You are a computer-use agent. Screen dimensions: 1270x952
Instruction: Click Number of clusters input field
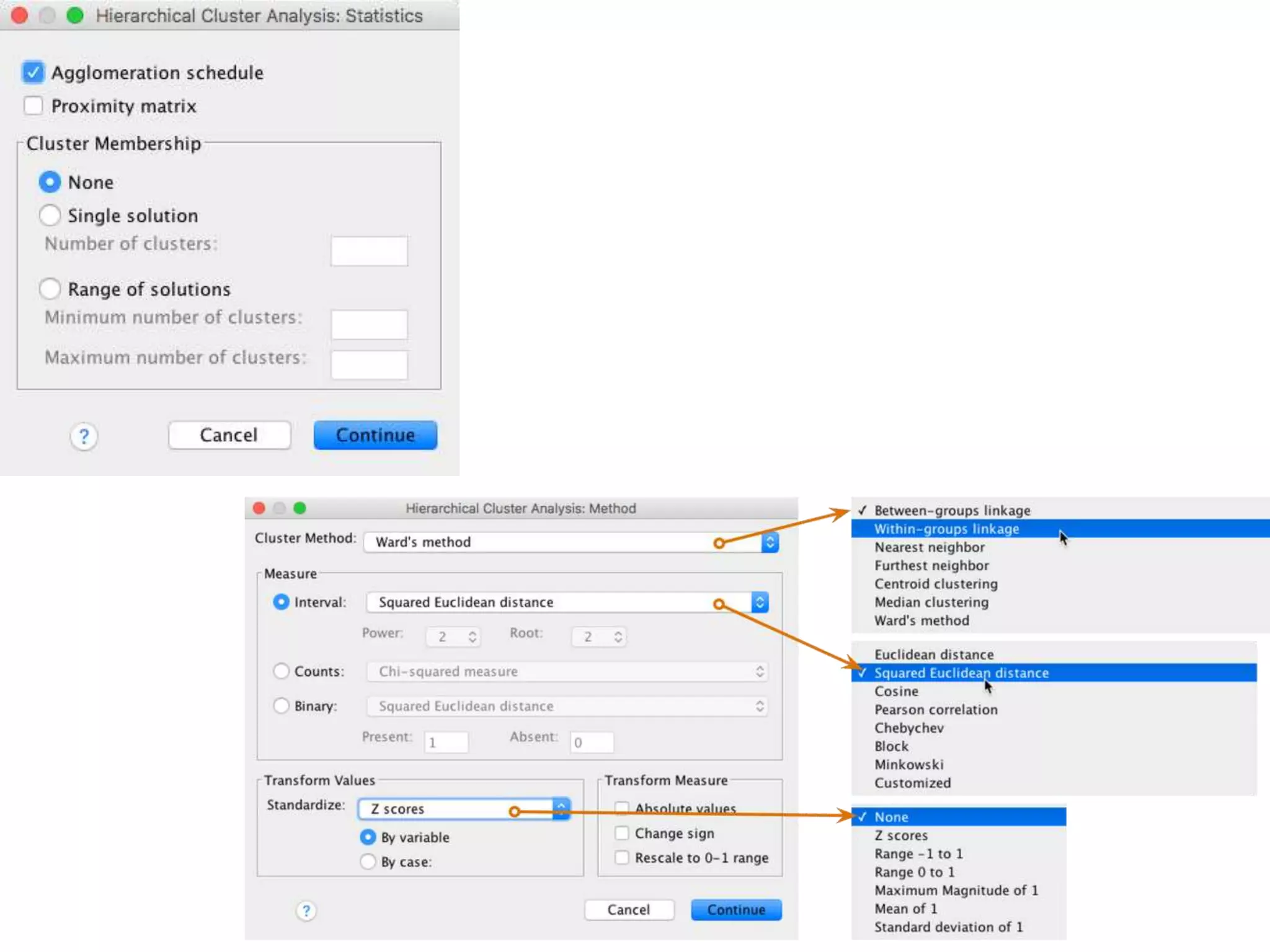coord(369,251)
